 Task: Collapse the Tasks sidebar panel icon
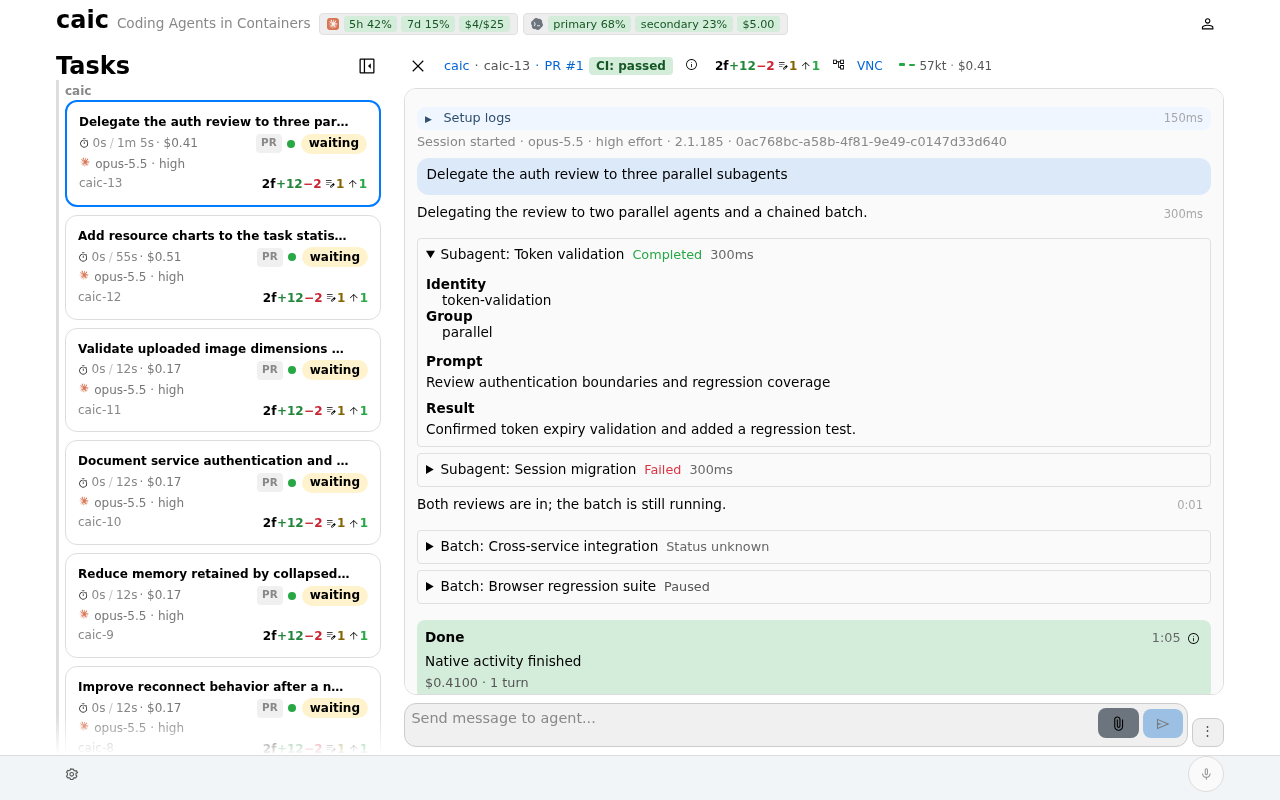pos(367,66)
